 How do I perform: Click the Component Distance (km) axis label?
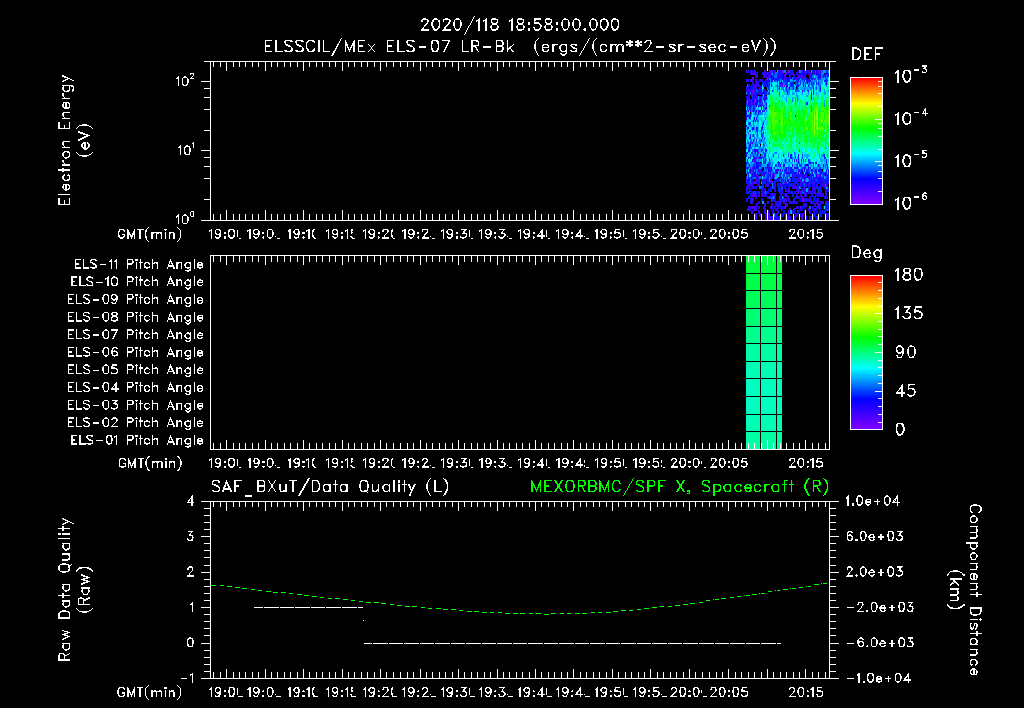(965, 590)
